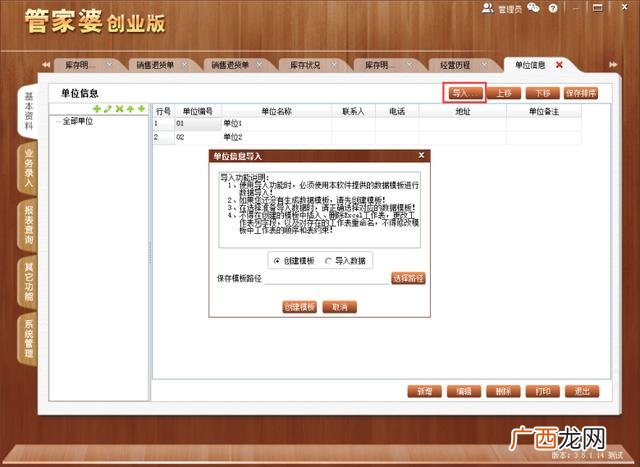Viewport: 640px width, 467px height.
Task: Select the 导入数据 radio option
Action: click(328, 261)
